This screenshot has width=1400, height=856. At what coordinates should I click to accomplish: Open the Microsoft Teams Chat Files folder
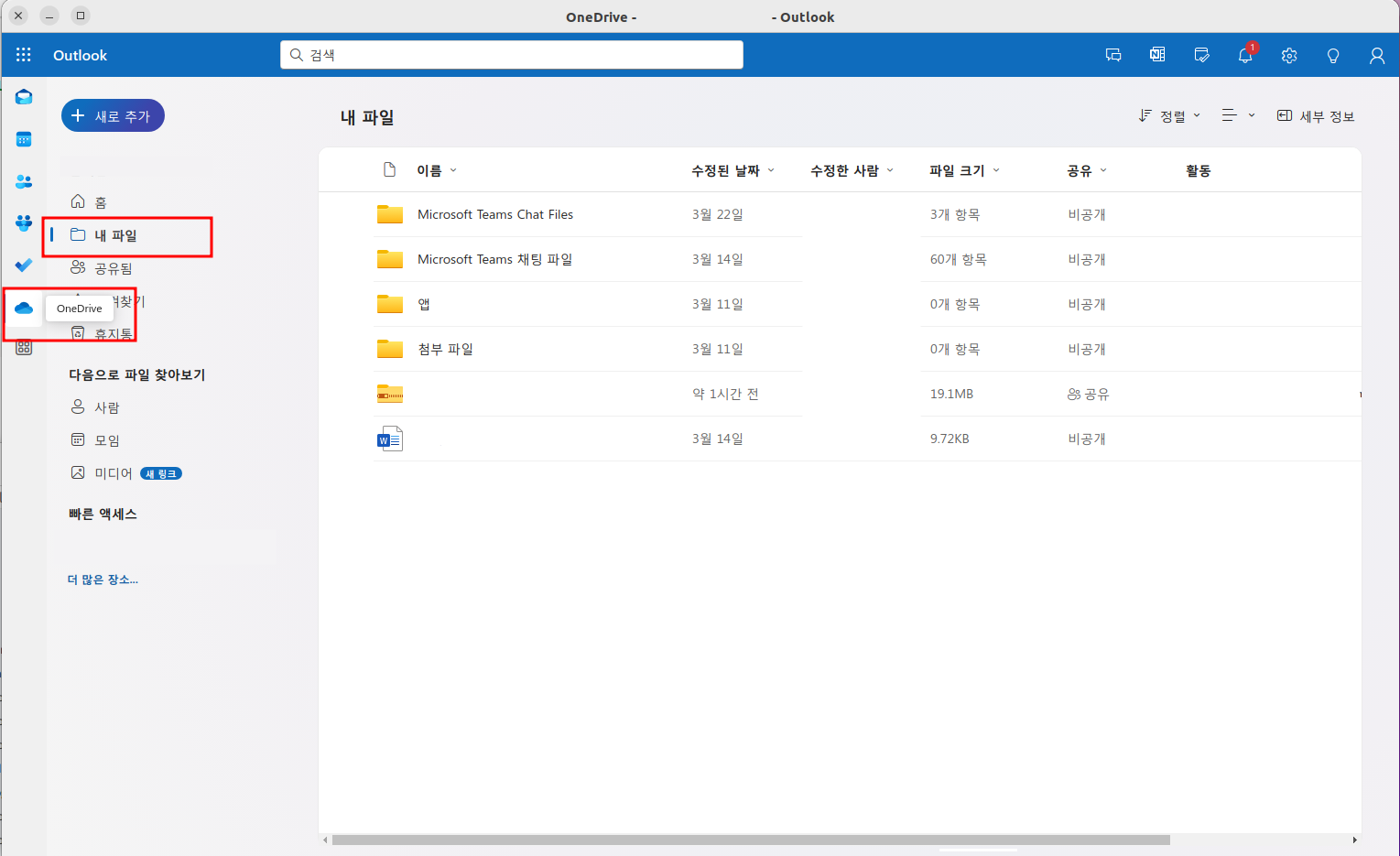tap(495, 214)
